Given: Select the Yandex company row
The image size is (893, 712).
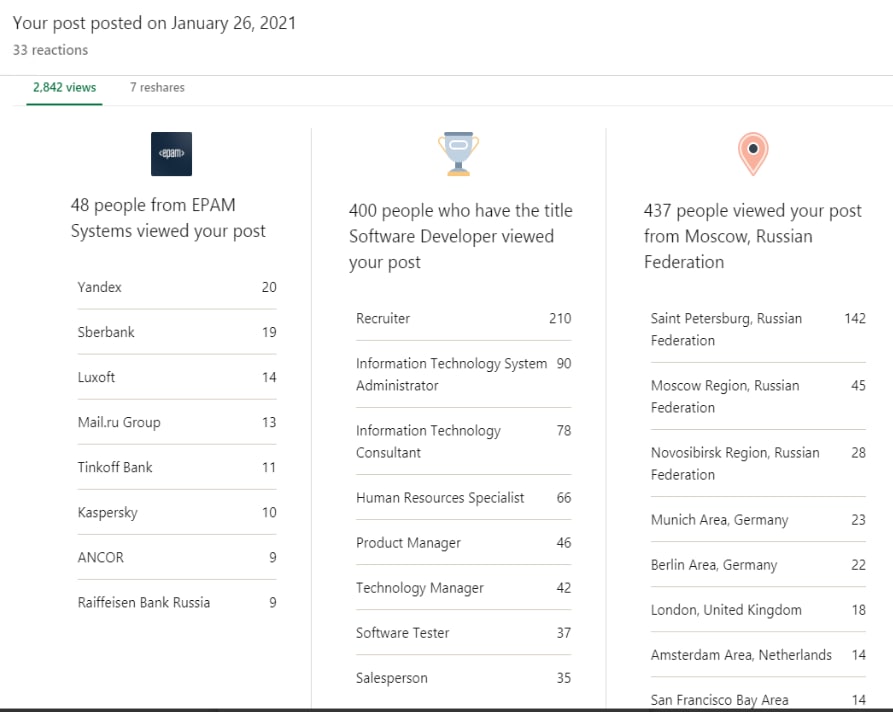Looking at the screenshot, I should click(x=177, y=287).
